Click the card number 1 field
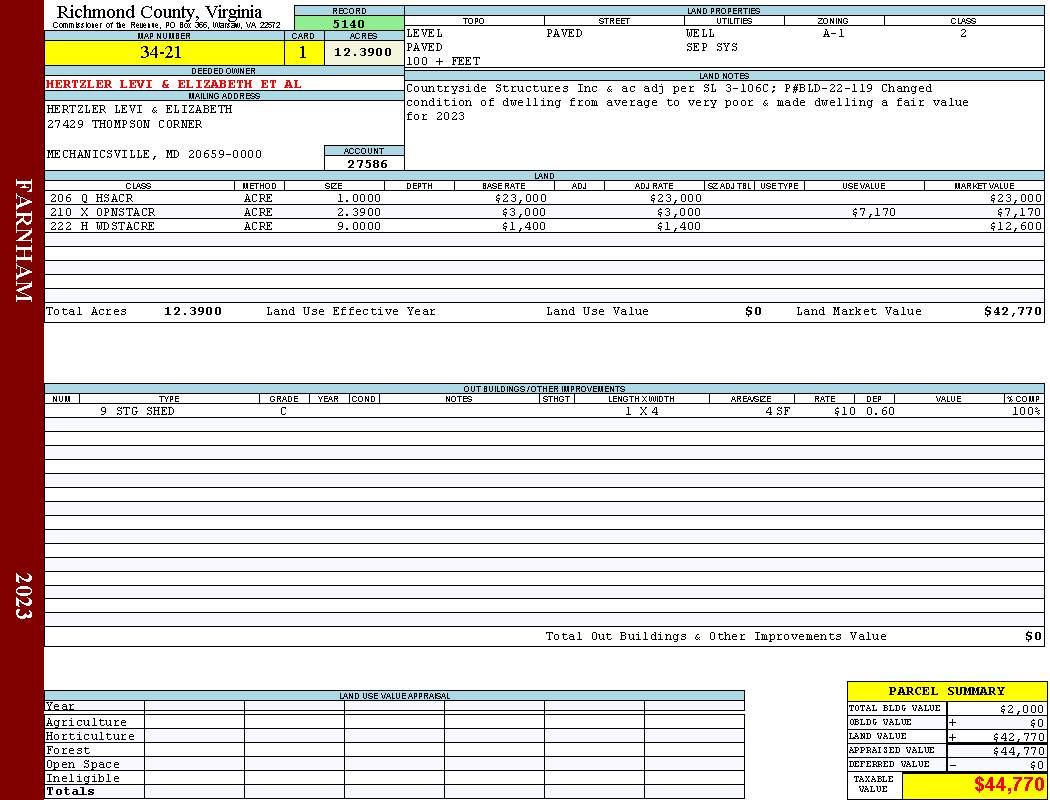 (x=303, y=52)
